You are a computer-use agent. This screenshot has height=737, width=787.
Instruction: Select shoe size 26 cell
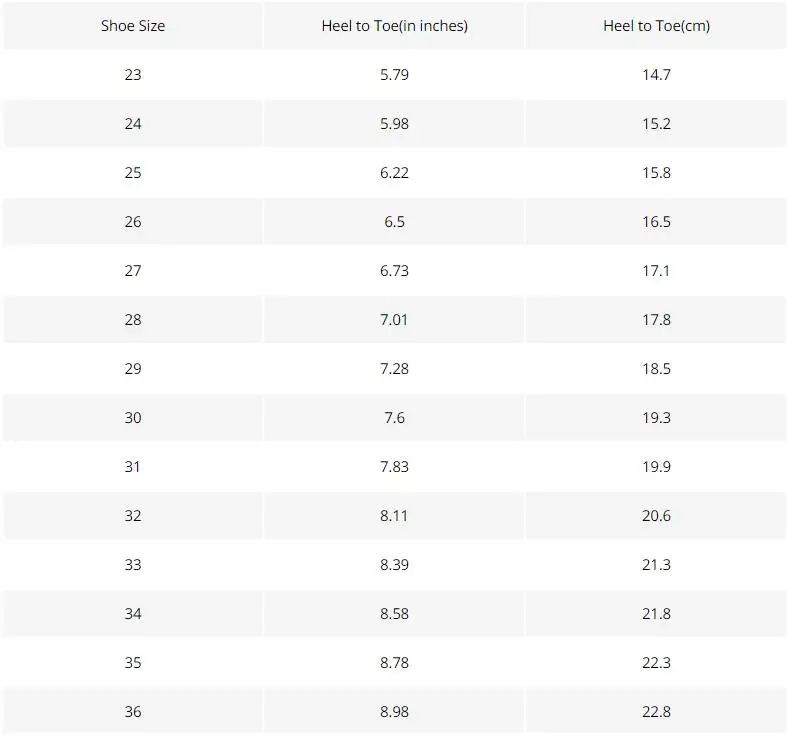133,222
